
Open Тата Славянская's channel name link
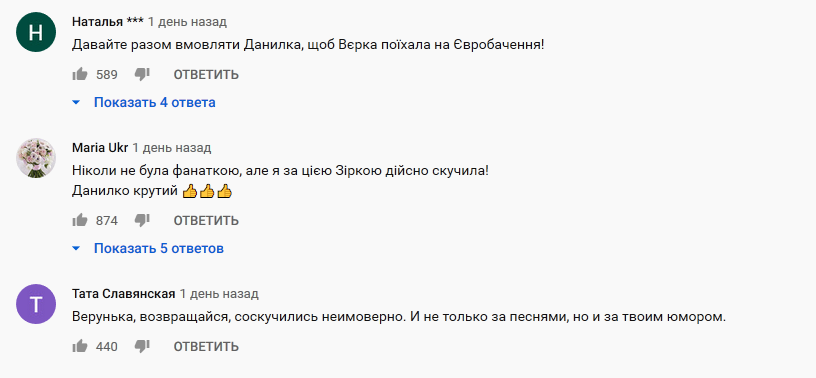point(123,294)
